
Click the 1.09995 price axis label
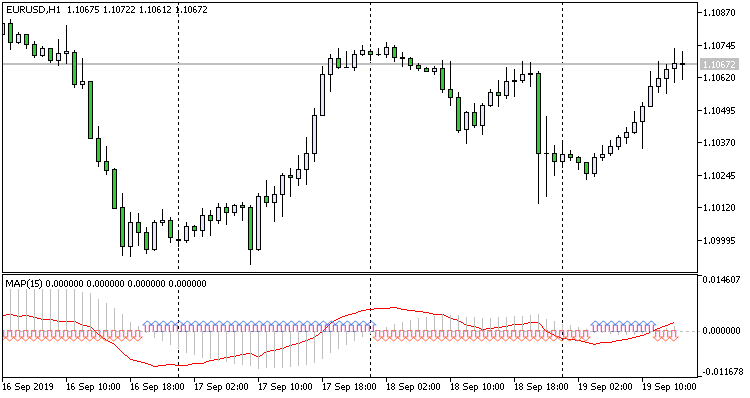pos(719,241)
